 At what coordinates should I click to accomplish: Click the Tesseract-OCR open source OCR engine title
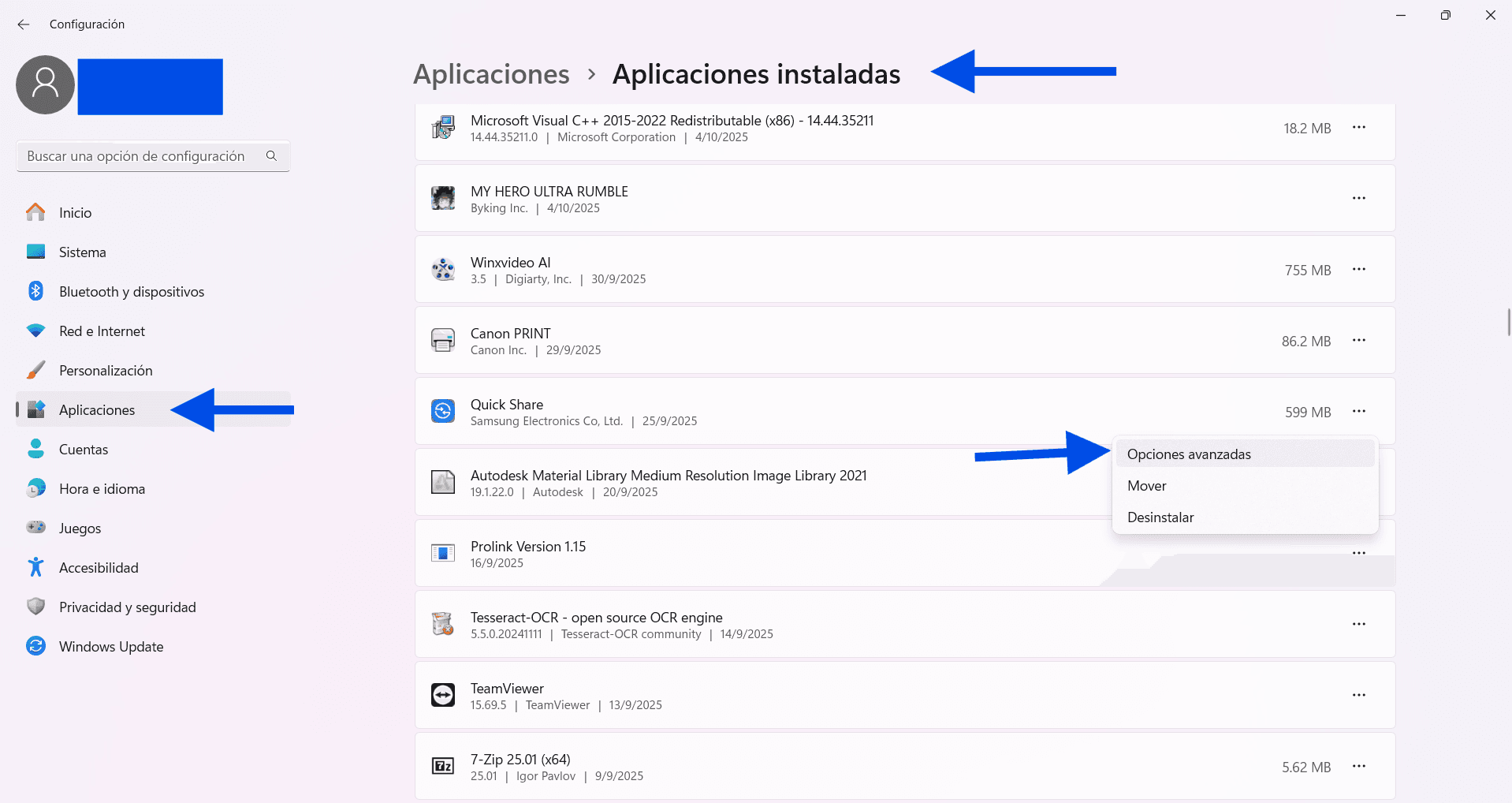click(597, 618)
